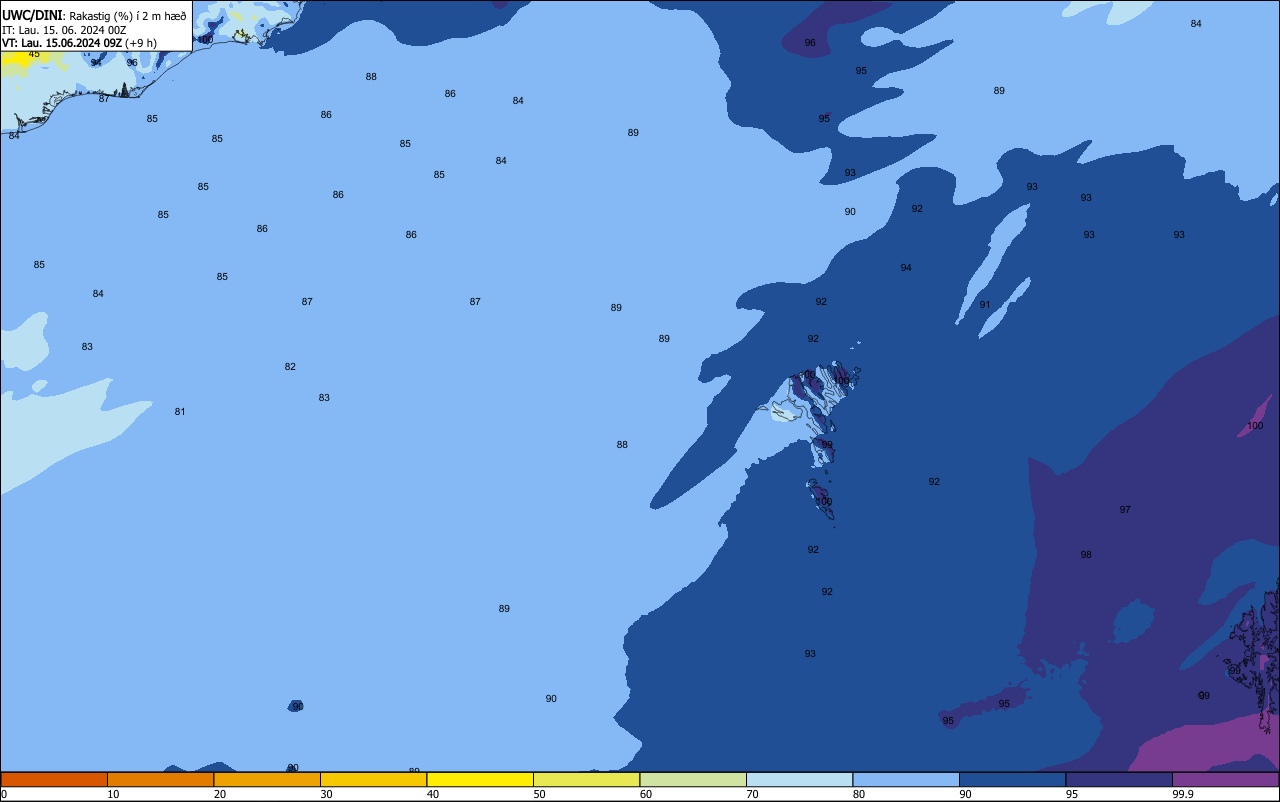Image resolution: width=1280 pixels, height=802 pixels.
Task: Click the legend tick label 60
Action: (x=646, y=794)
